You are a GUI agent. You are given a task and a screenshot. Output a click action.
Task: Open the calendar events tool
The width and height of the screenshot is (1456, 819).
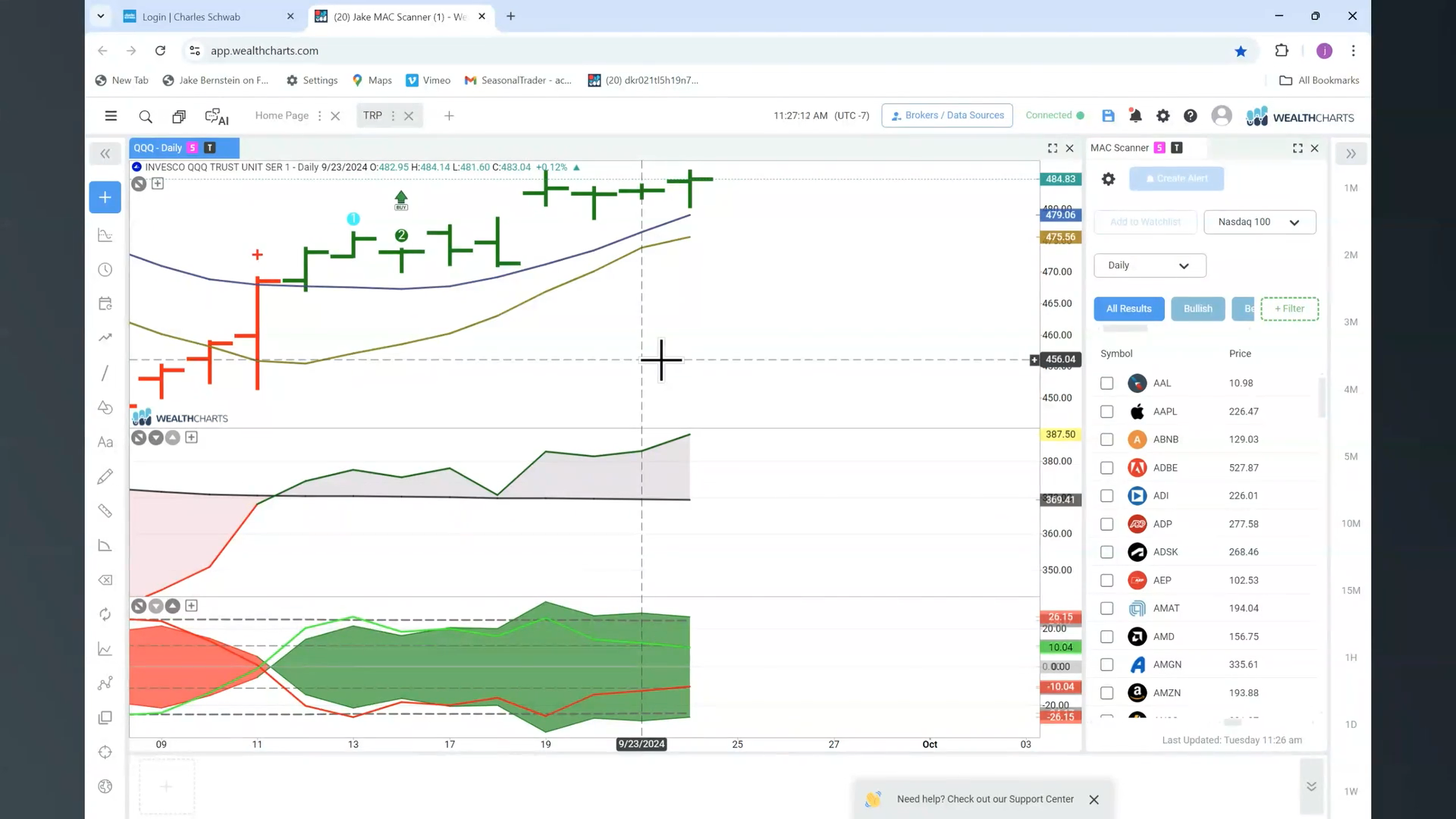point(105,303)
